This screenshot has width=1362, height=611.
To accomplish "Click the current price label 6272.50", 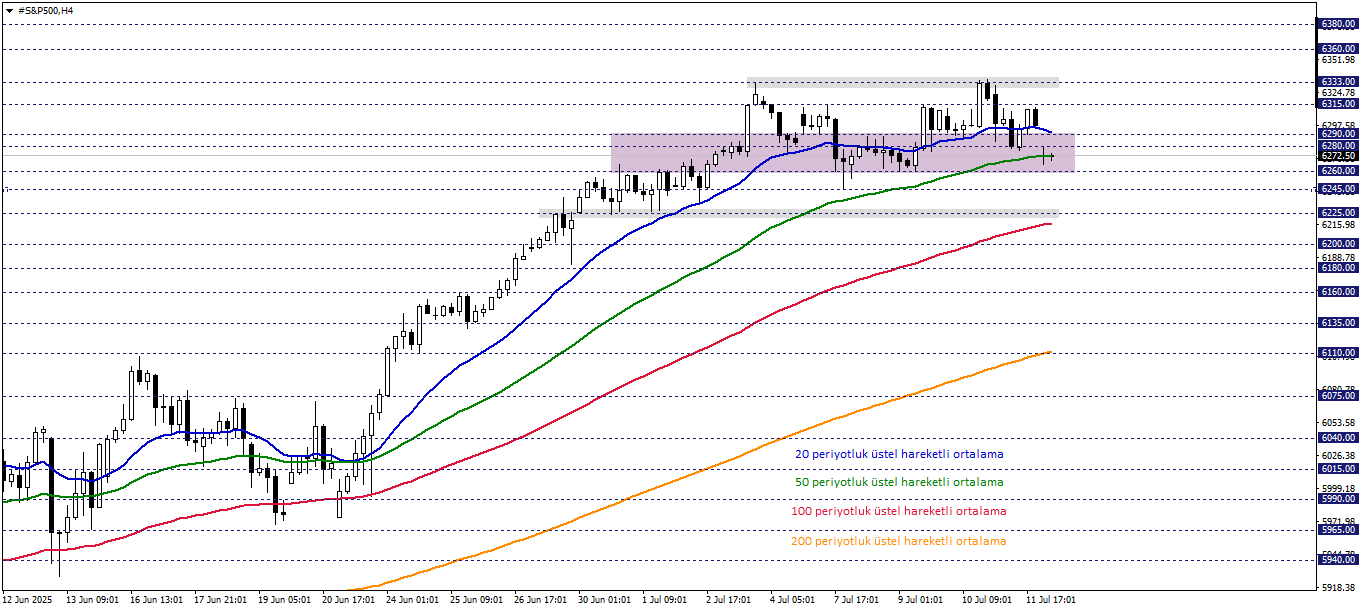I will tap(1338, 156).
